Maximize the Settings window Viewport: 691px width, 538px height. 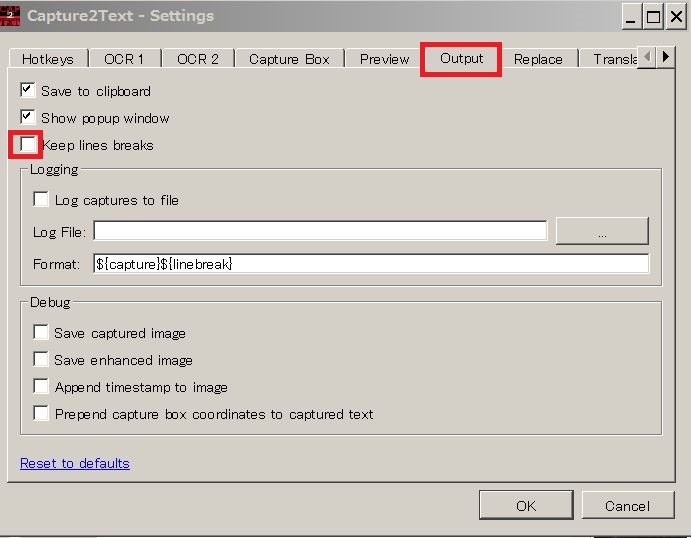click(x=653, y=17)
